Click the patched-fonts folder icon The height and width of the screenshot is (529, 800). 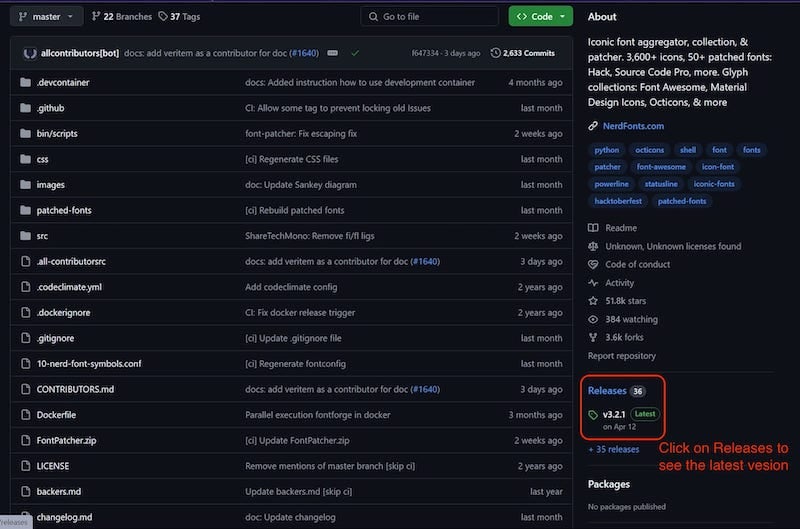(x=26, y=210)
